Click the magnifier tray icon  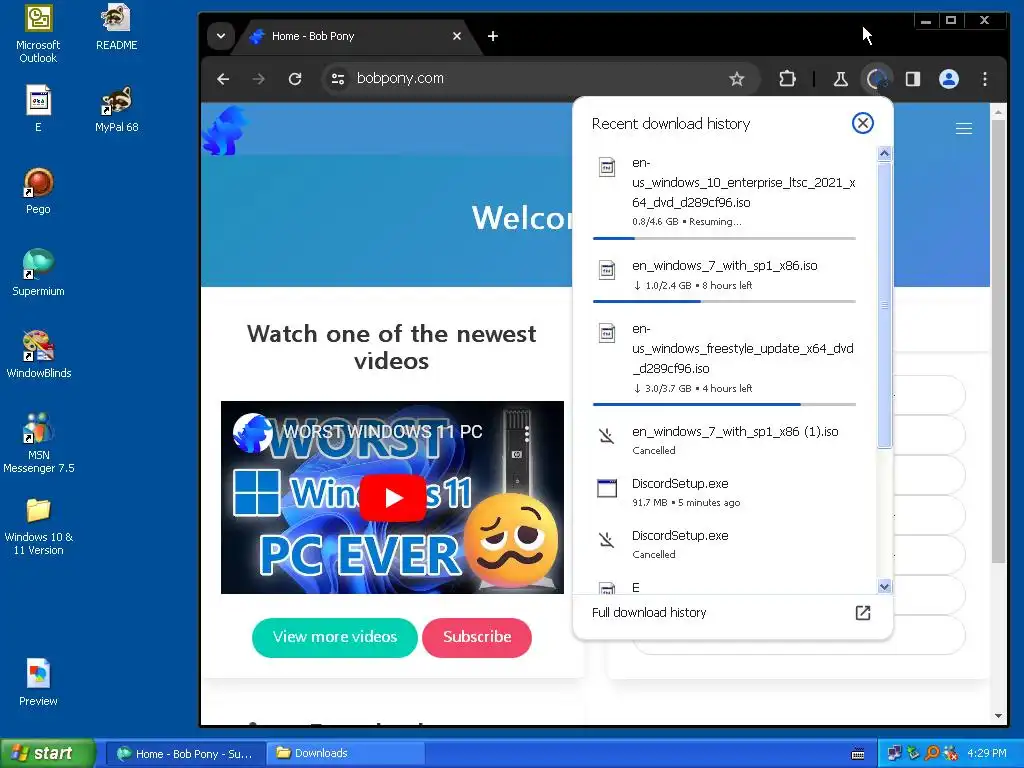pos(932,753)
